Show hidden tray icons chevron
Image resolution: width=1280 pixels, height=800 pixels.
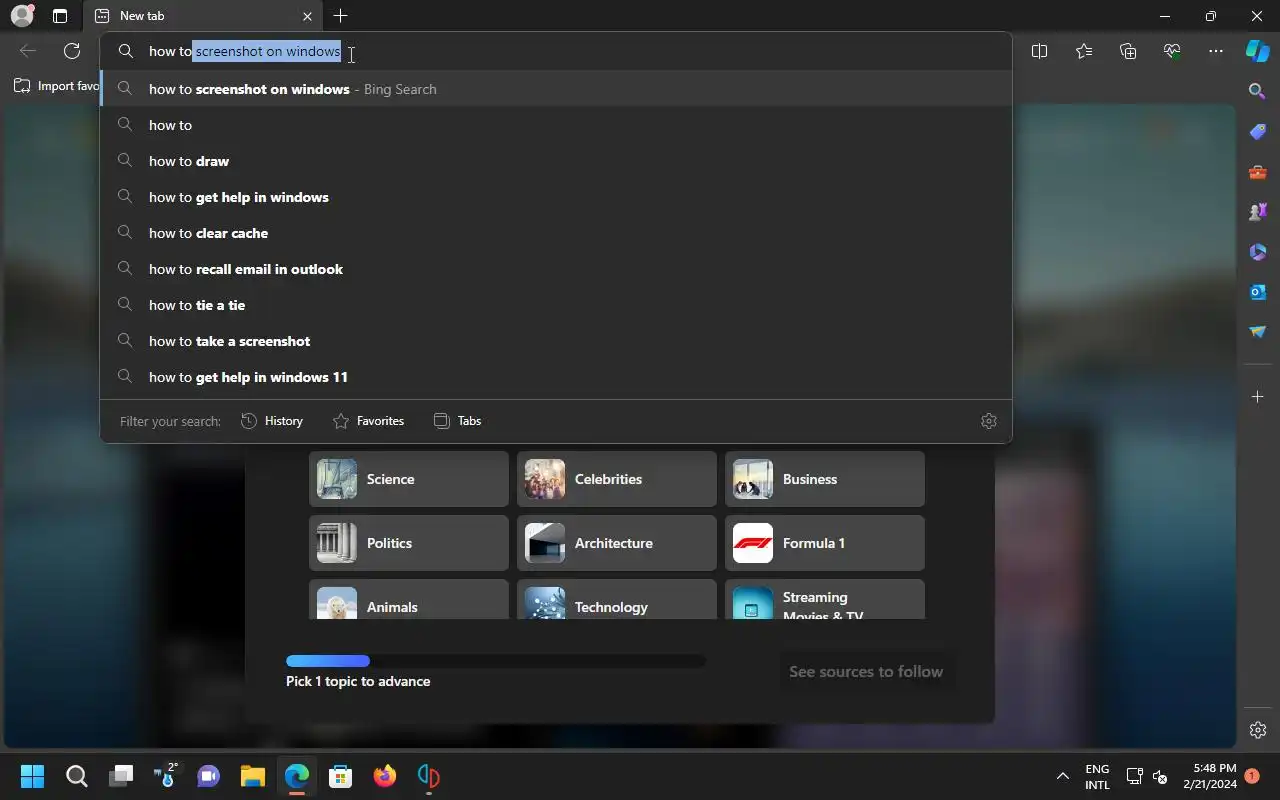pyautogui.click(x=1063, y=776)
